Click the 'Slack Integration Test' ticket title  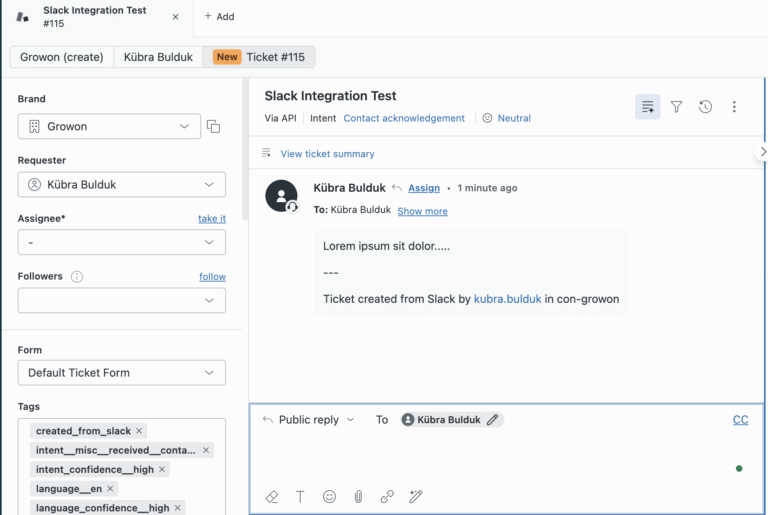click(x=330, y=96)
